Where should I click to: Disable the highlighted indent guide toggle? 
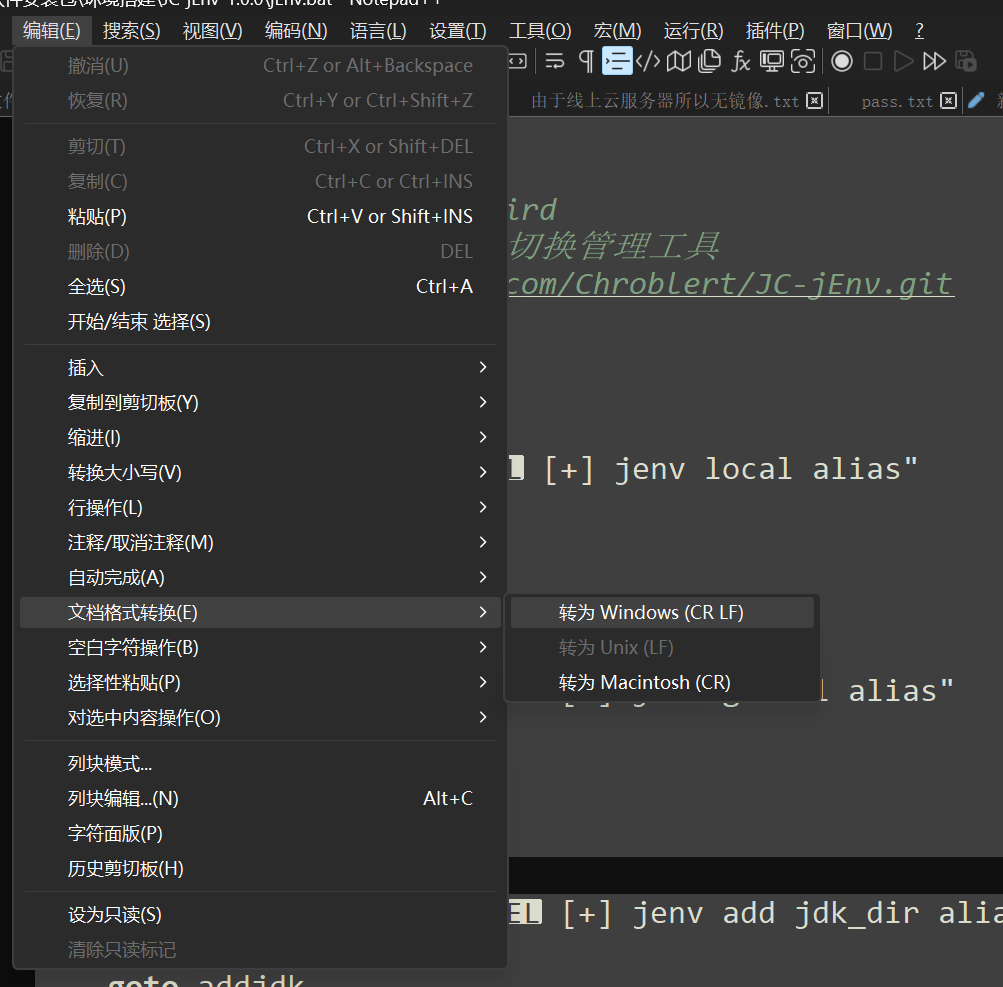tap(616, 61)
